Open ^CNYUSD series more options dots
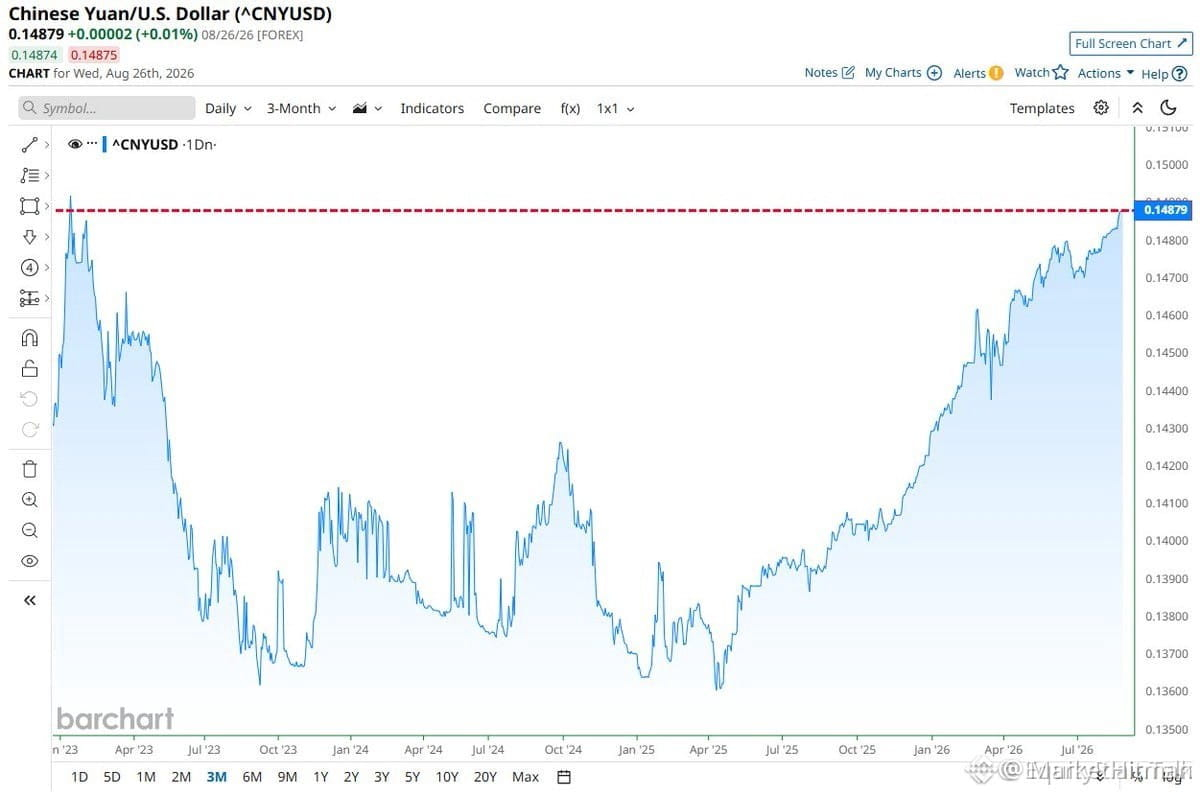The height and width of the screenshot is (795, 1200). click(x=92, y=144)
